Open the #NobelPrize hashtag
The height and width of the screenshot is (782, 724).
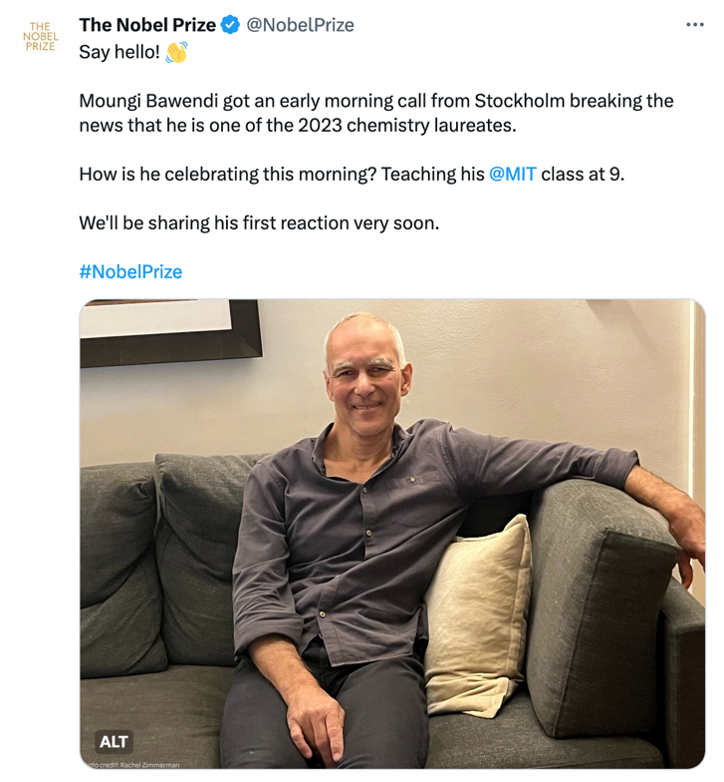coord(130,271)
